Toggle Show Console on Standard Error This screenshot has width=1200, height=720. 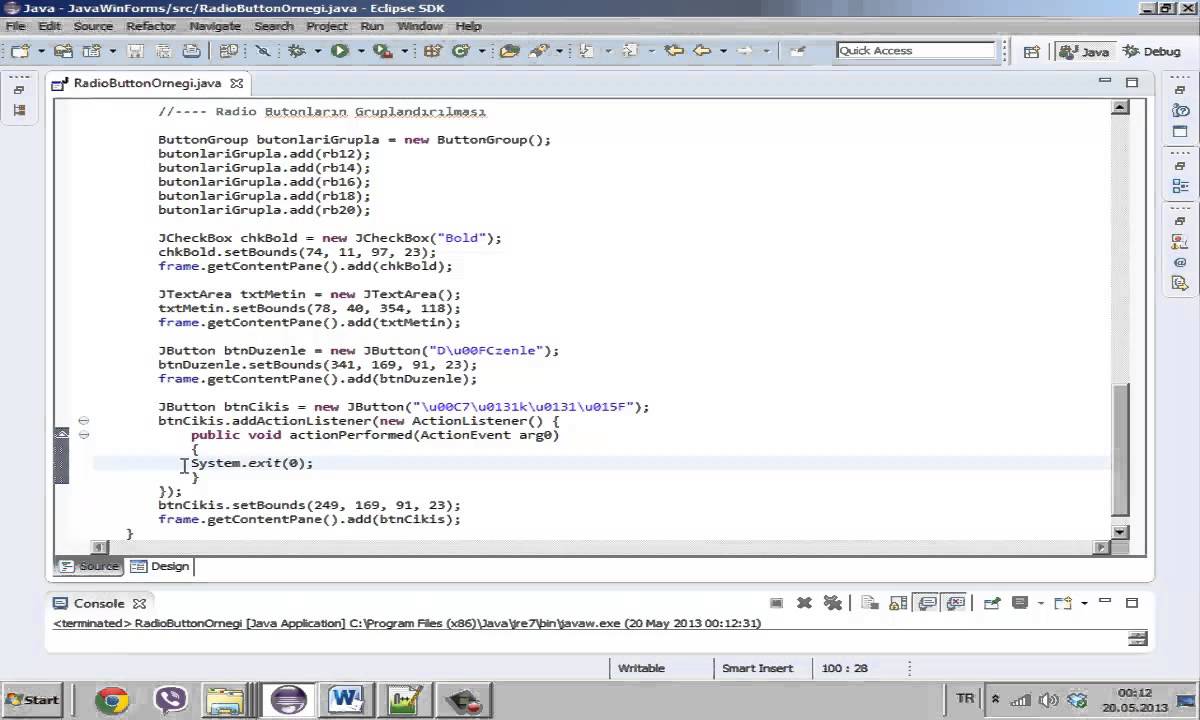(x=955, y=603)
